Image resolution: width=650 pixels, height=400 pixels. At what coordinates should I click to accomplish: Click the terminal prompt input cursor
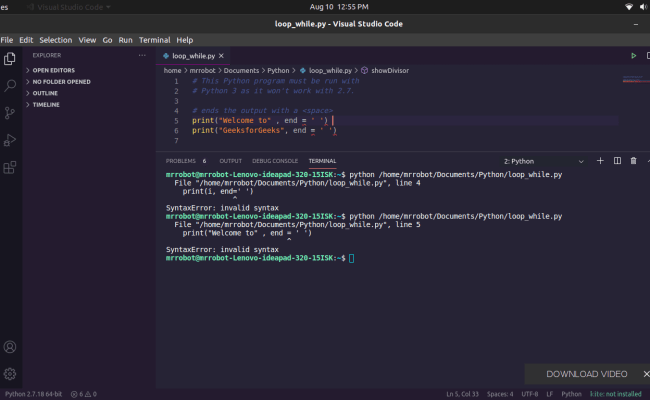pos(352,258)
